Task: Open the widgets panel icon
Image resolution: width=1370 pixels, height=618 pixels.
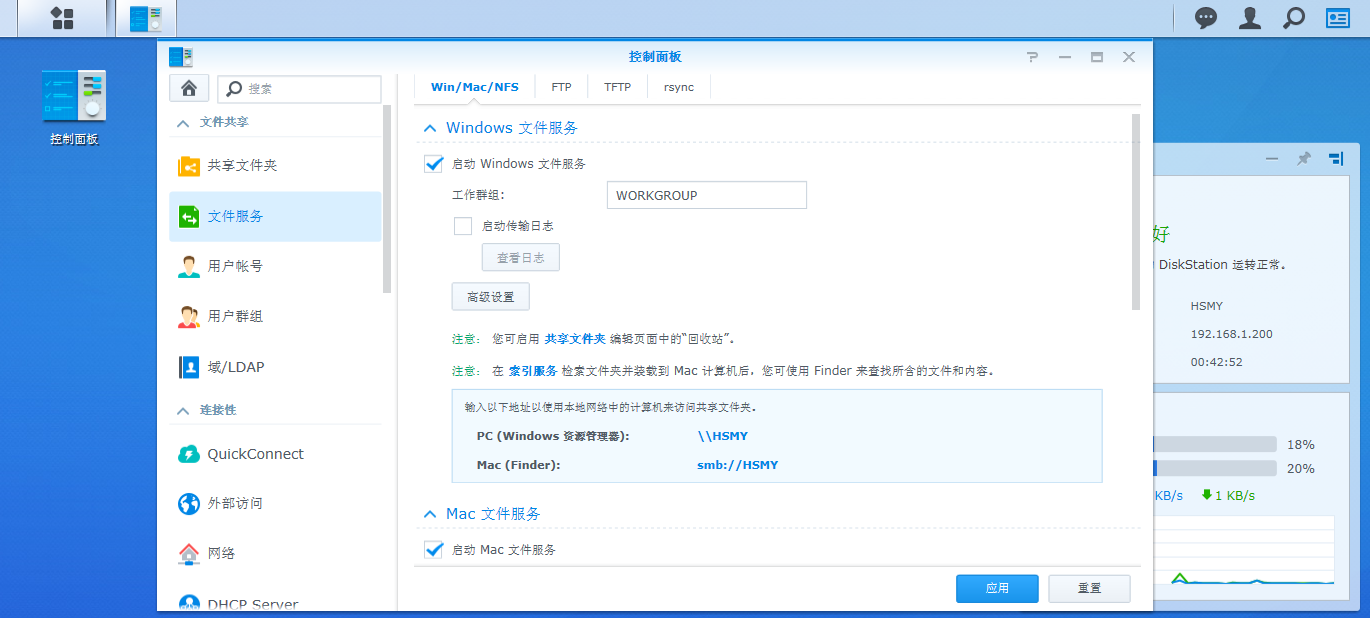Action: tap(1337, 18)
